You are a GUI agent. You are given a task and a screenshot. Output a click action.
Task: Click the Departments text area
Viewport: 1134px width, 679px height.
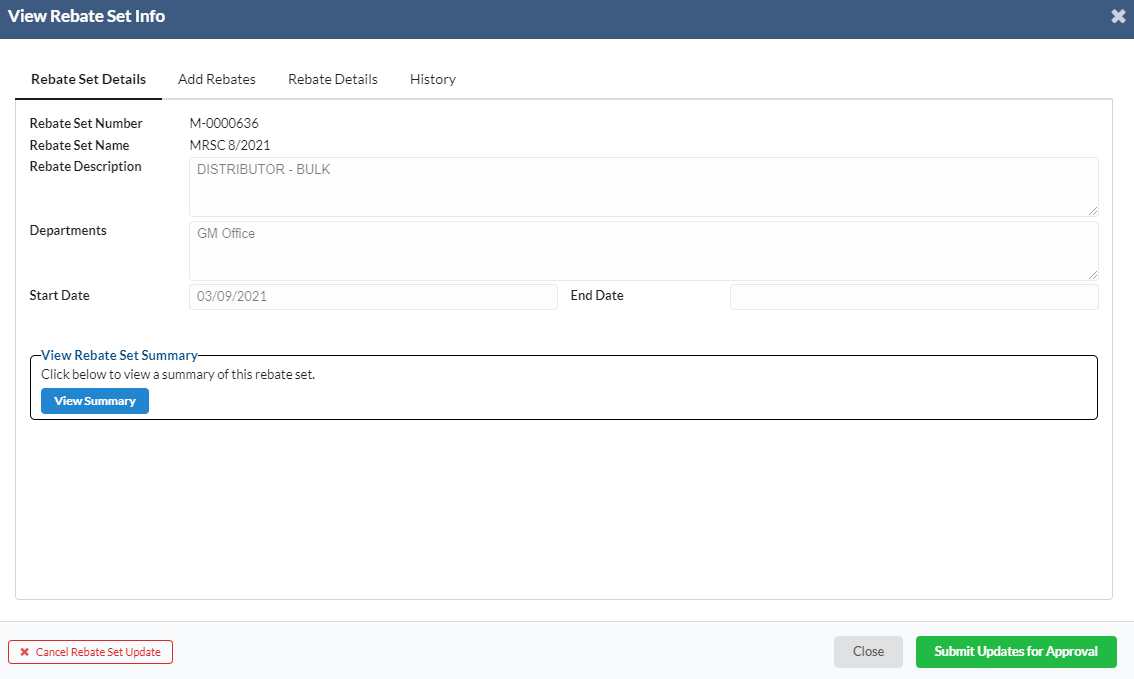pos(644,251)
